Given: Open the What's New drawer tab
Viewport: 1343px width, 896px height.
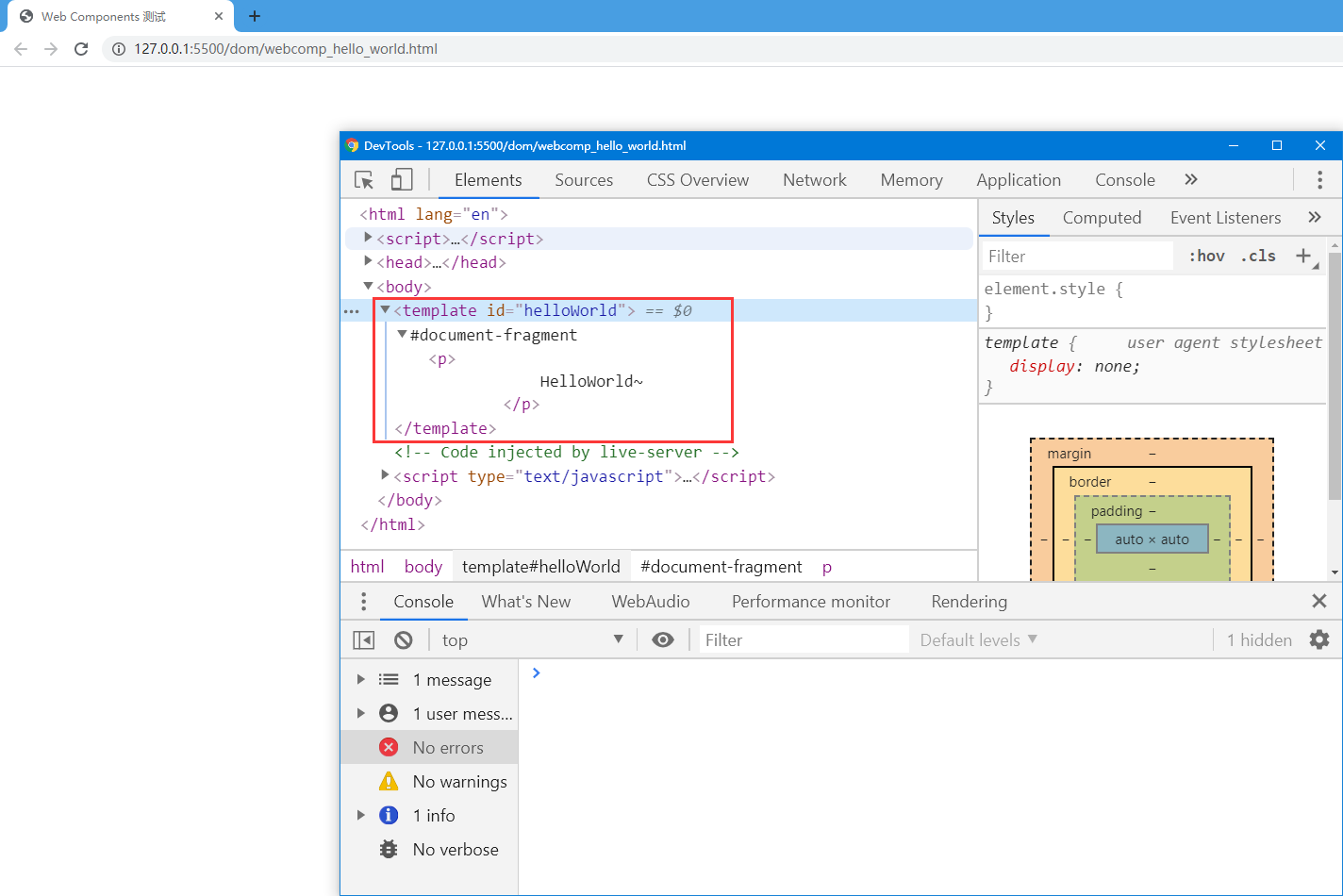Looking at the screenshot, I should click(x=525, y=601).
